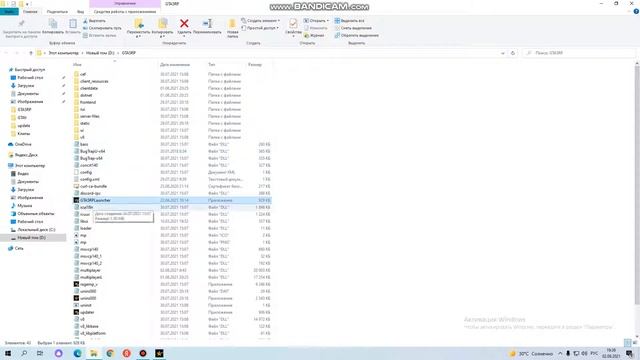Switch to the Share (Поделиться) ribbon tab
Screen dimensions: 640x360
tap(57, 12)
